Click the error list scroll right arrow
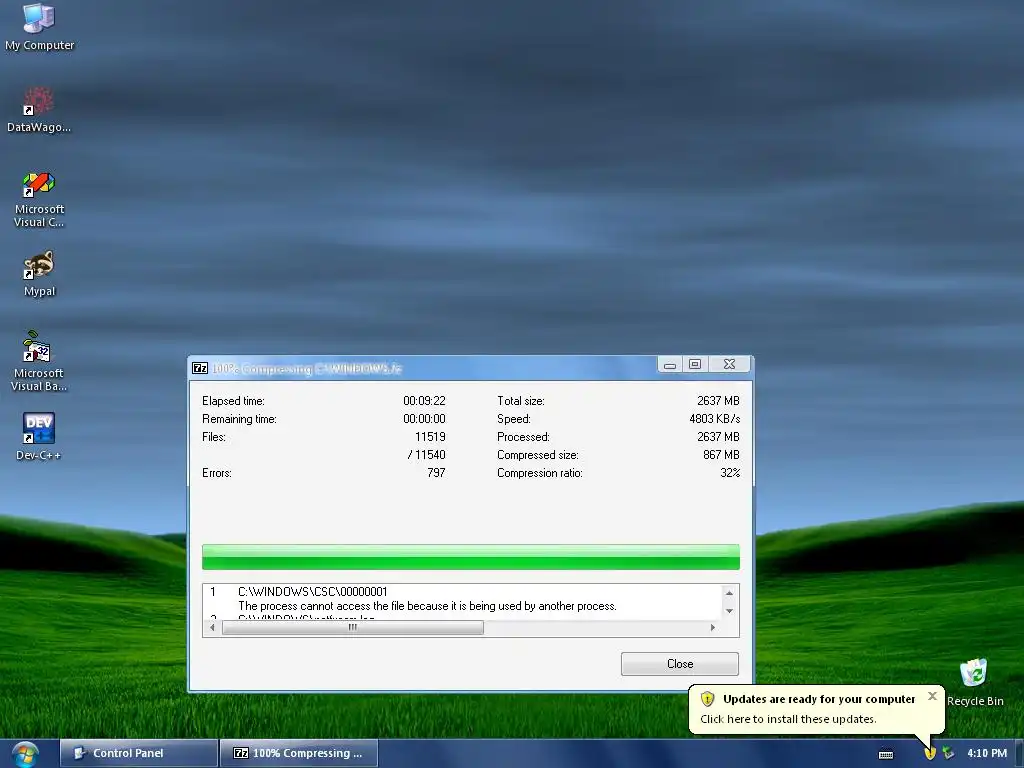Image resolution: width=1024 pixels, height=768 pixels. point(712,628)
